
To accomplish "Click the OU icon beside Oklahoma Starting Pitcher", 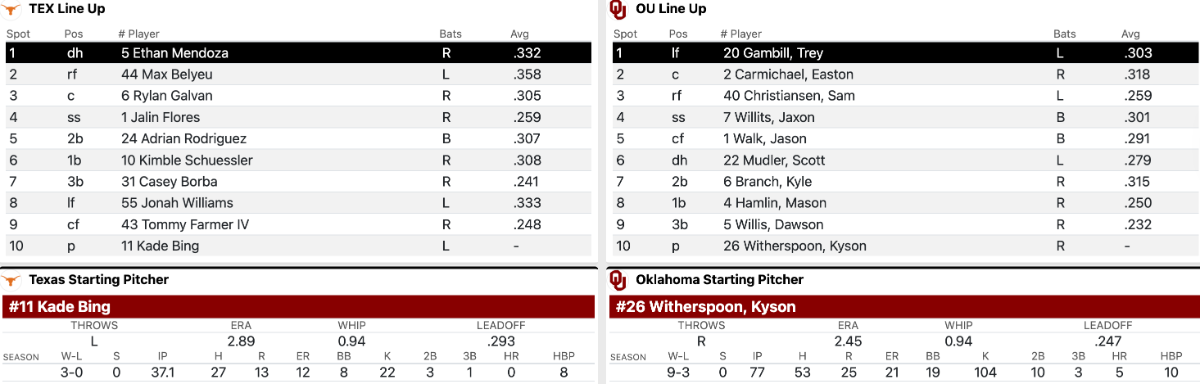I will click(617, 280).
